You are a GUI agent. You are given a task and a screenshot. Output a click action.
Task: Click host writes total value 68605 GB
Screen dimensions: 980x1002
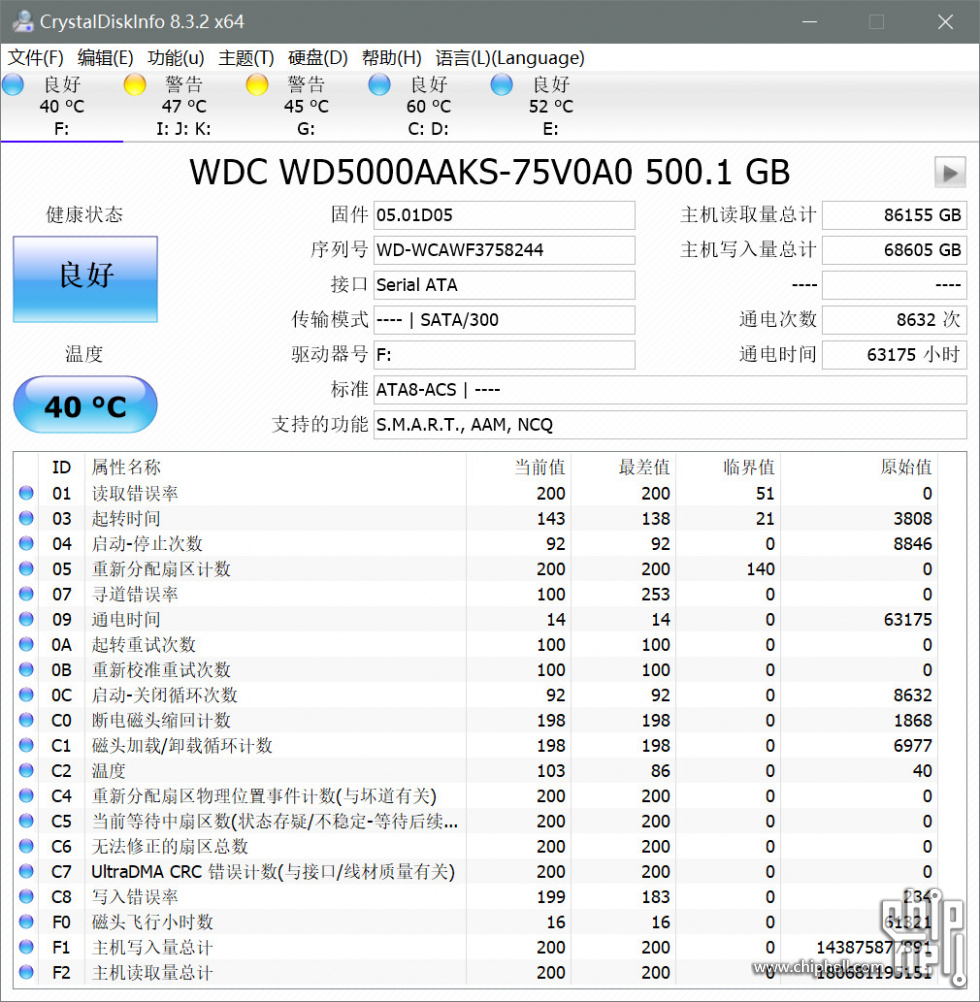click(x=894, y=250)
